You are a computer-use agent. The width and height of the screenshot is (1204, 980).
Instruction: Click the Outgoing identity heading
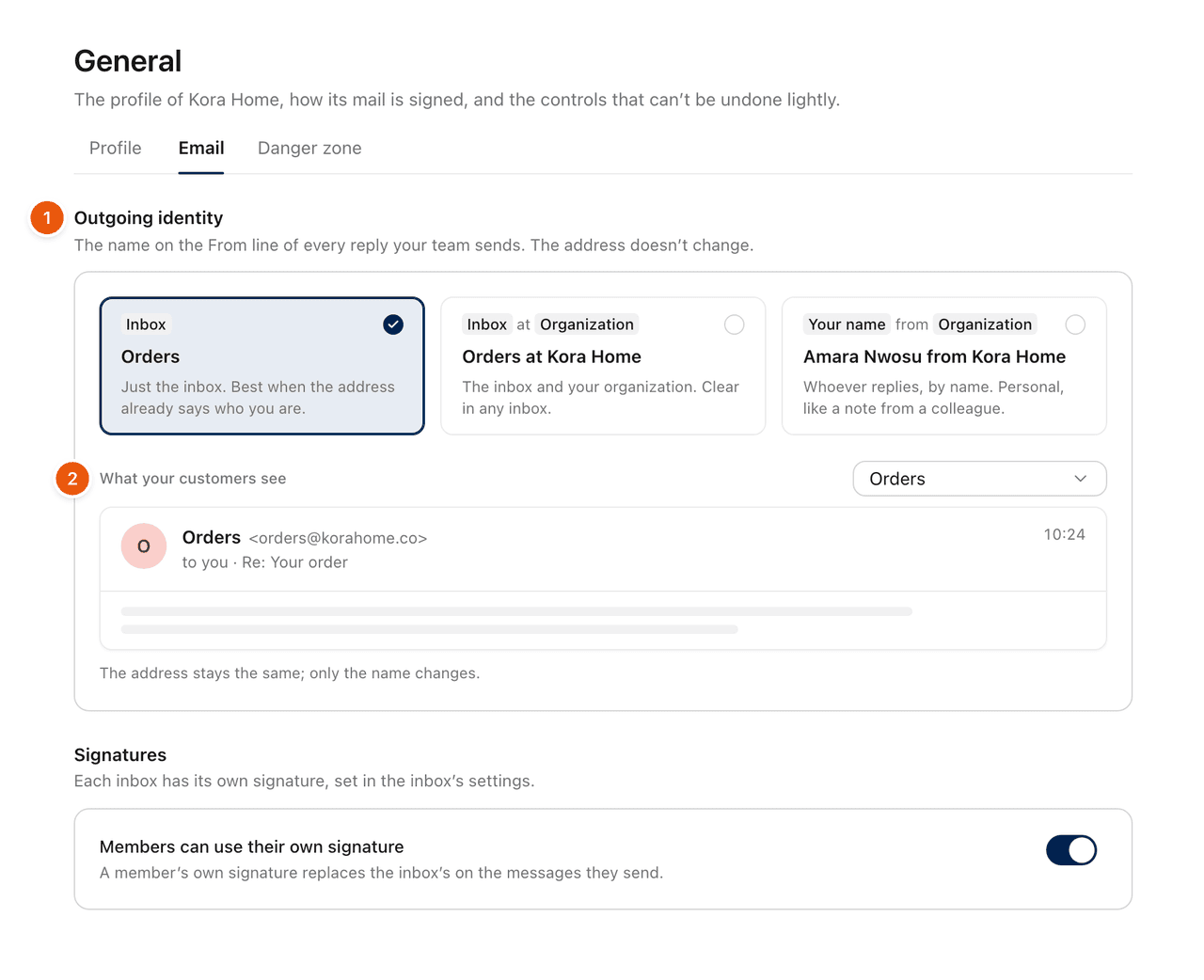coord(149,218)
